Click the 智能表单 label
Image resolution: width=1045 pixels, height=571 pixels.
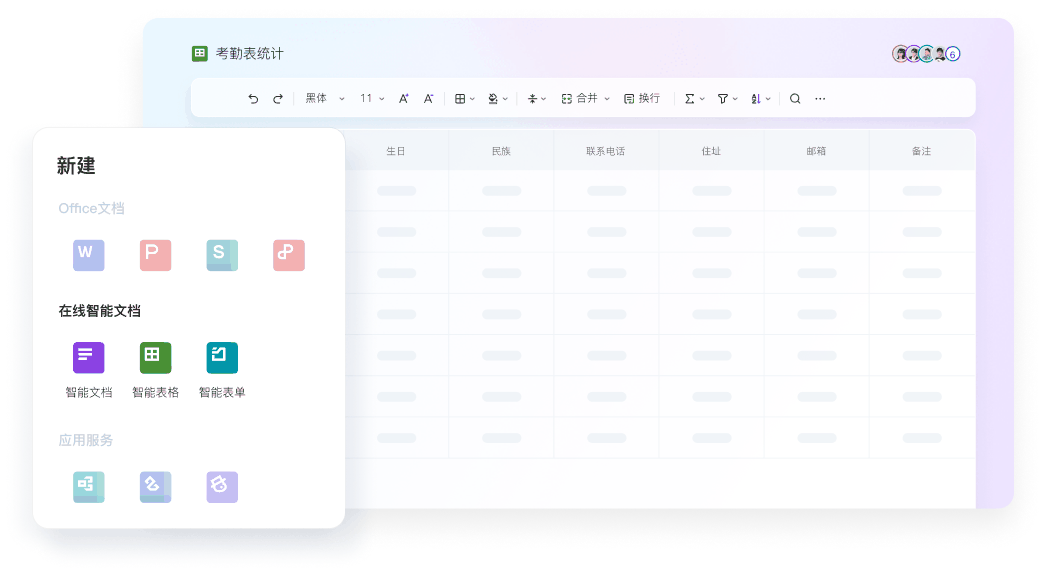tap(222, 392)
